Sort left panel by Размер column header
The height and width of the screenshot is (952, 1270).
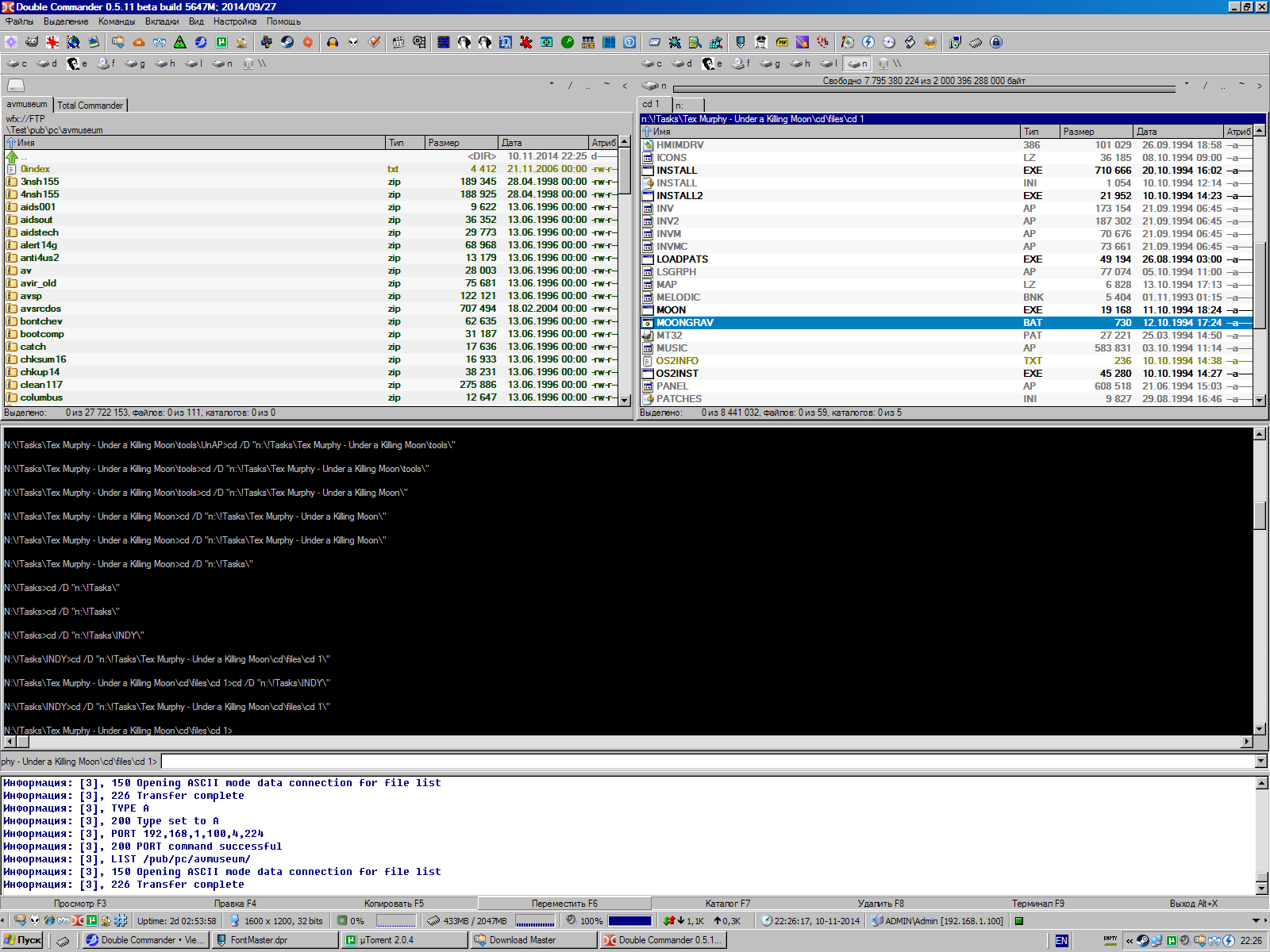coord(460,143)
